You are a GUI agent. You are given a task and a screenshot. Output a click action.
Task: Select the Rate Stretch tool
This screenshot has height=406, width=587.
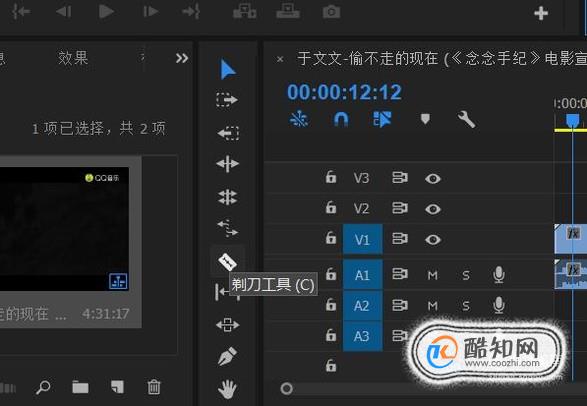click(227, 228)
